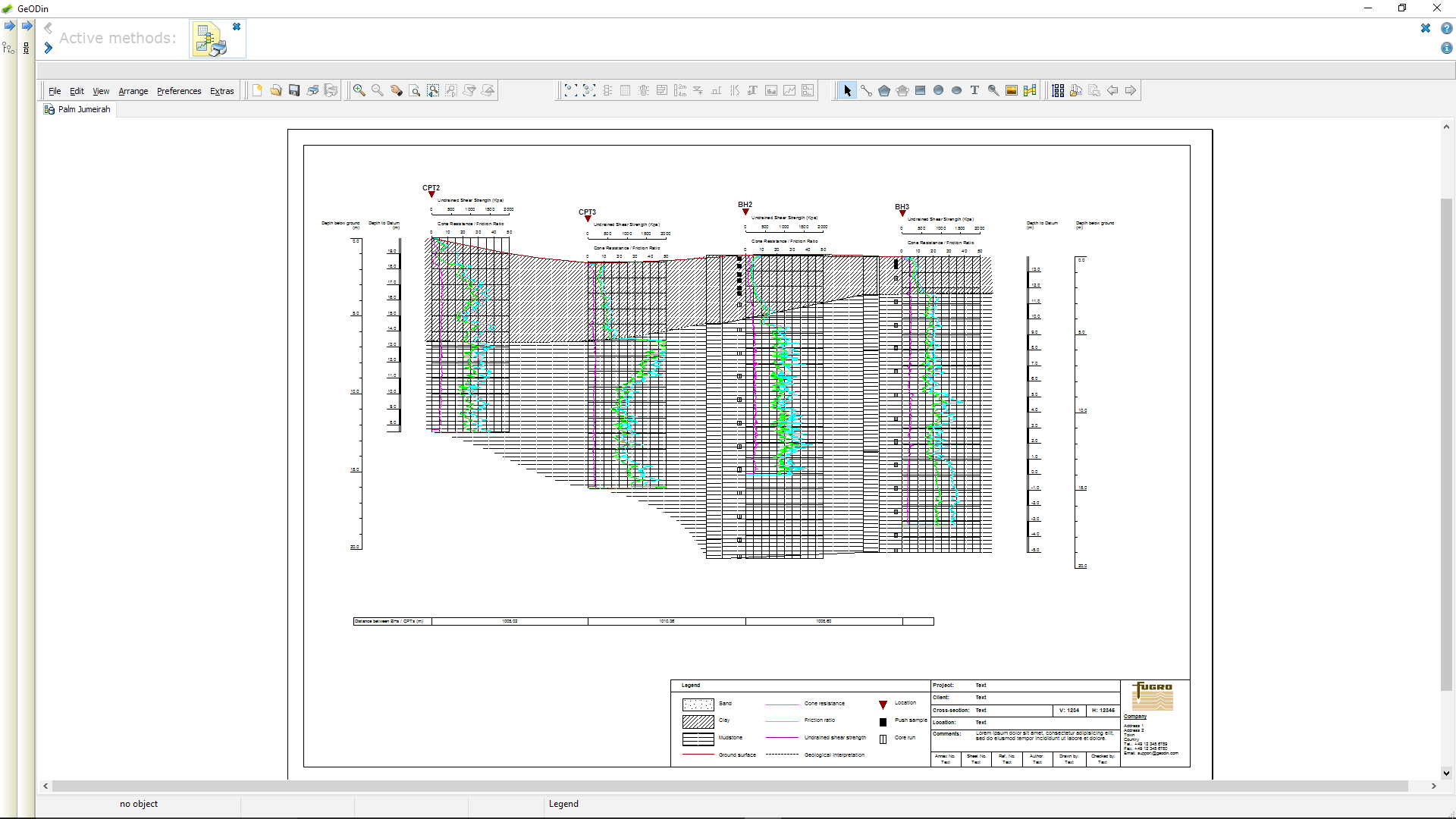The image size is (1456, 819).
Task: Click the vertical scrollbar down arrow
Action: click(x=1447, y=773)
